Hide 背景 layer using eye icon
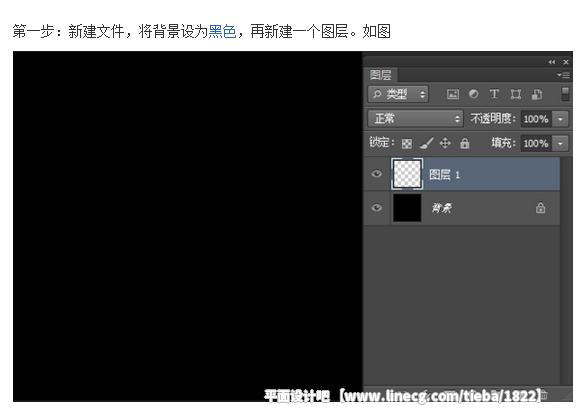 pos(377,208)
